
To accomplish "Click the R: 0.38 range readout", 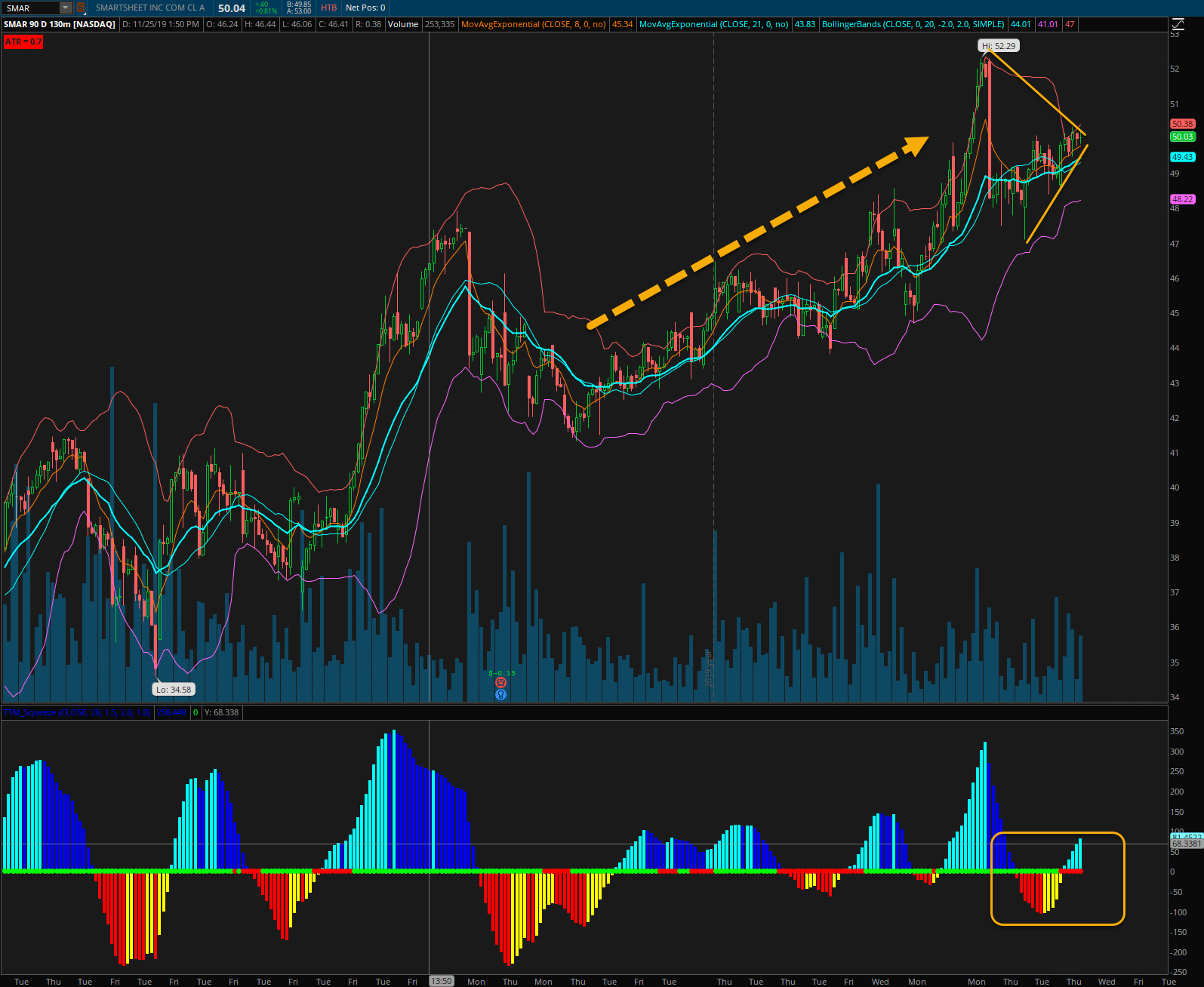I will (x=368, y=24).
